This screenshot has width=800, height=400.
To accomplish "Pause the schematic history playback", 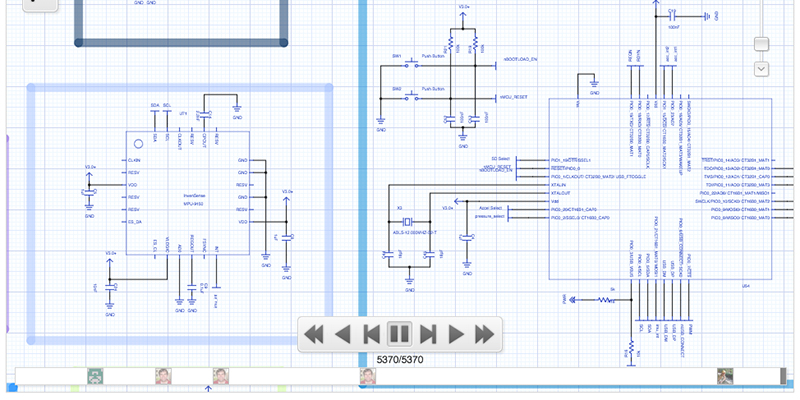I will click(399, 334).
